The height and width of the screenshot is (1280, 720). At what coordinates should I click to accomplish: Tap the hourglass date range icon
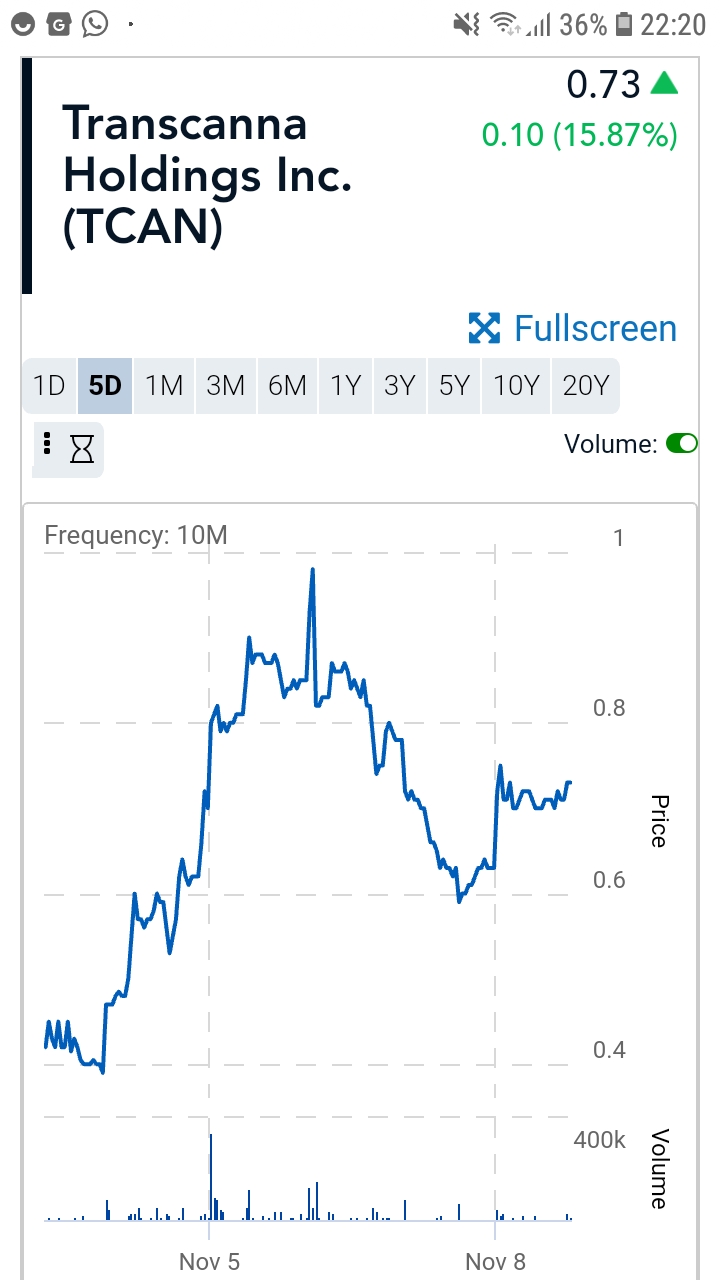pos(81,450)
